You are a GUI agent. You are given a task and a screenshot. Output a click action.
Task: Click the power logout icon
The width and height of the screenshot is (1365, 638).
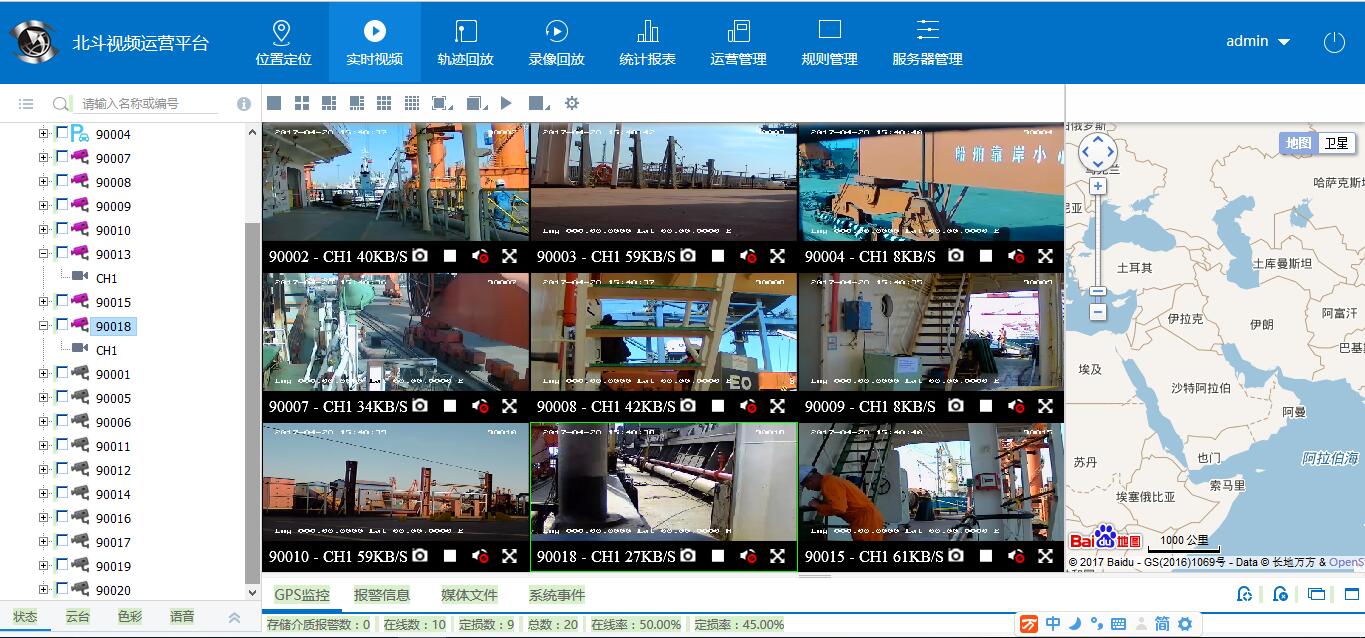tap(1334, 42)
